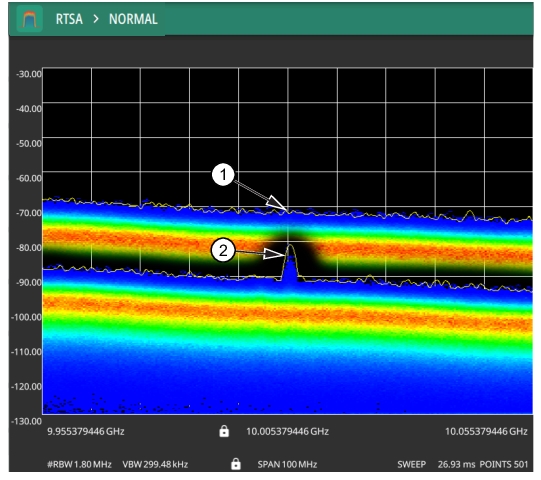Edit stop frequency 10.055379446 GHz

click(x=486, y=431)
